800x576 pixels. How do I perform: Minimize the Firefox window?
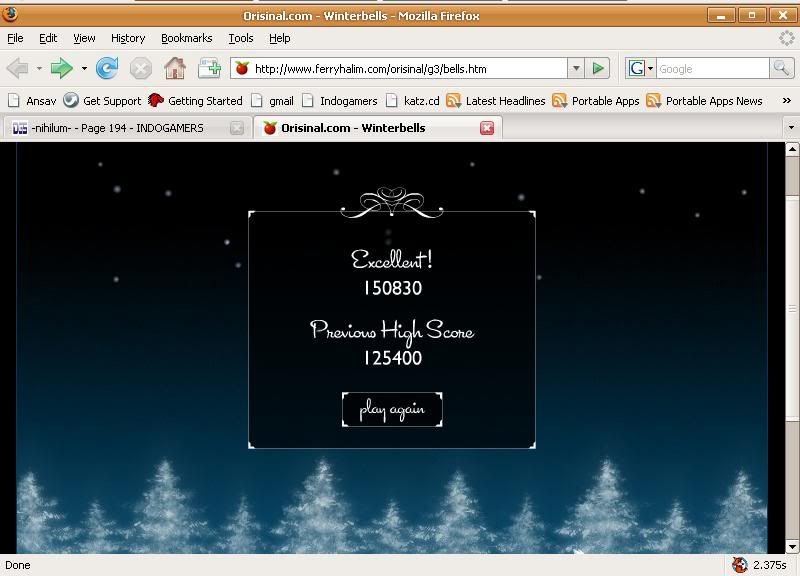click(x=721, y=16)
